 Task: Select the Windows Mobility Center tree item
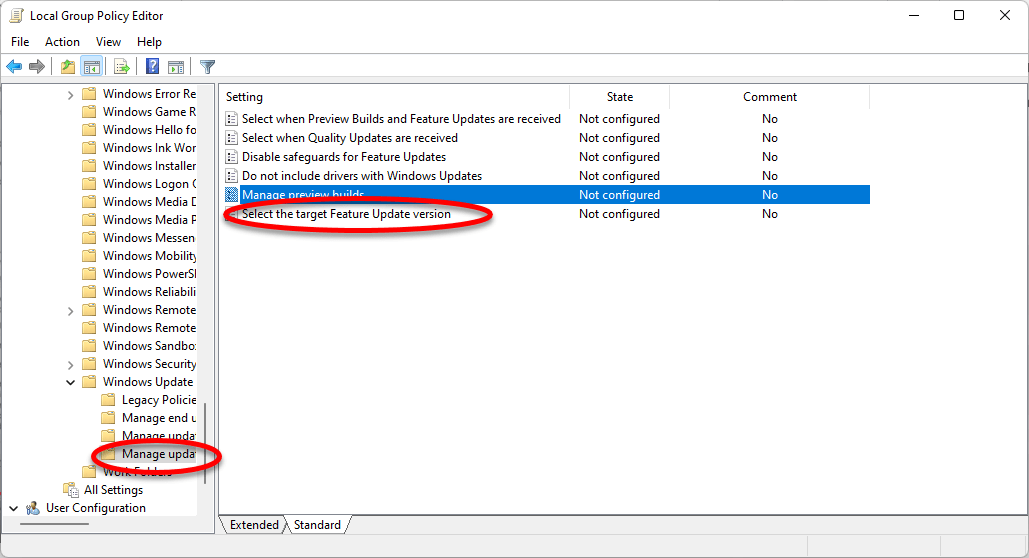pos(149,256)
